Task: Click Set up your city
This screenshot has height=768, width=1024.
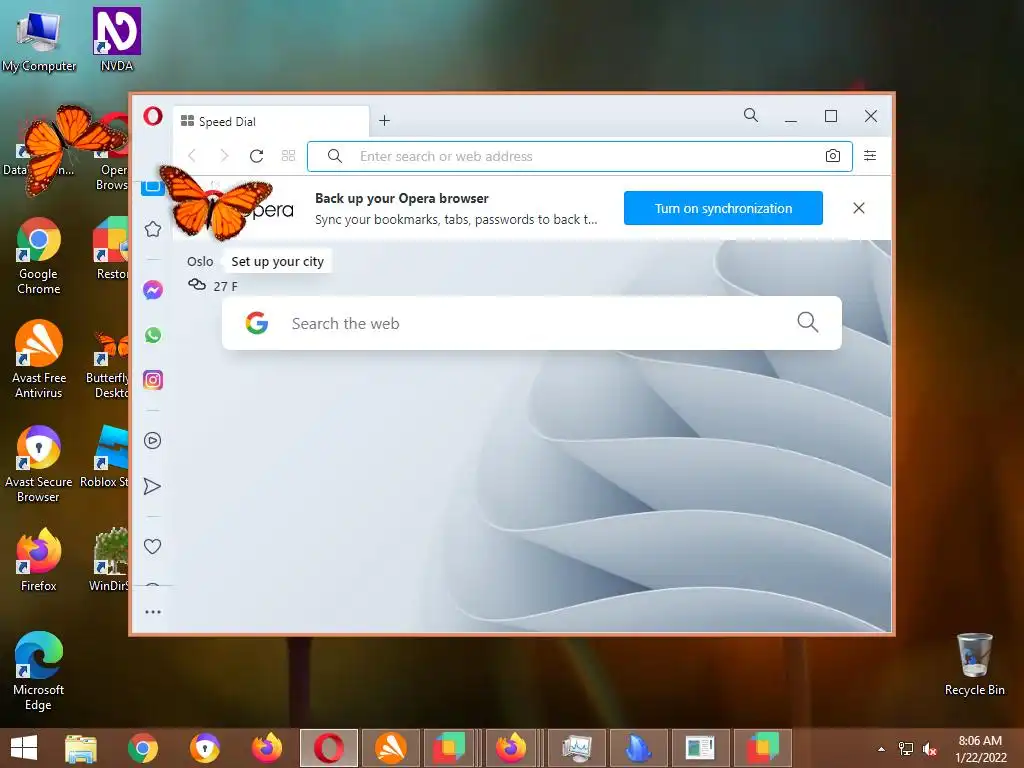Action: pyautogui.click(x=278, y=261)
